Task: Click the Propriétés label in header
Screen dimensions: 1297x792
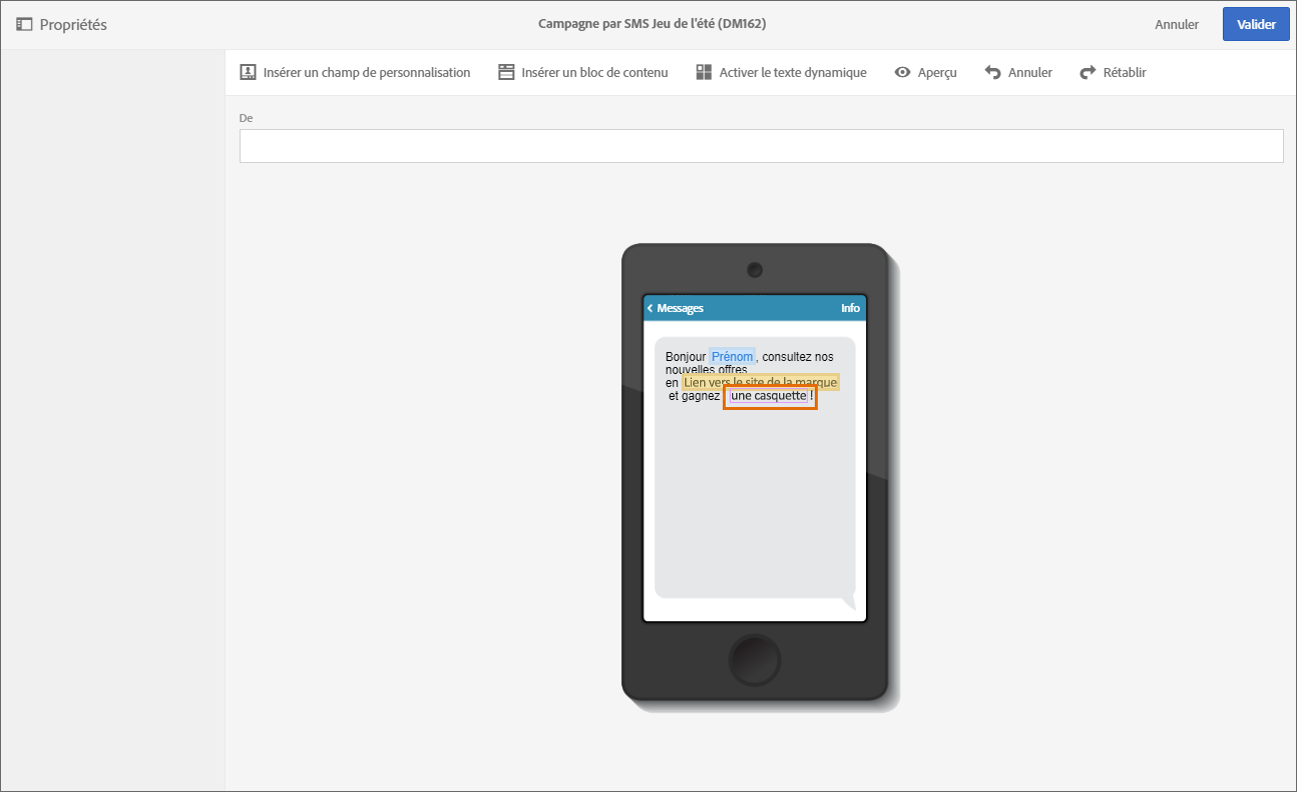Action: click(73, 24)
